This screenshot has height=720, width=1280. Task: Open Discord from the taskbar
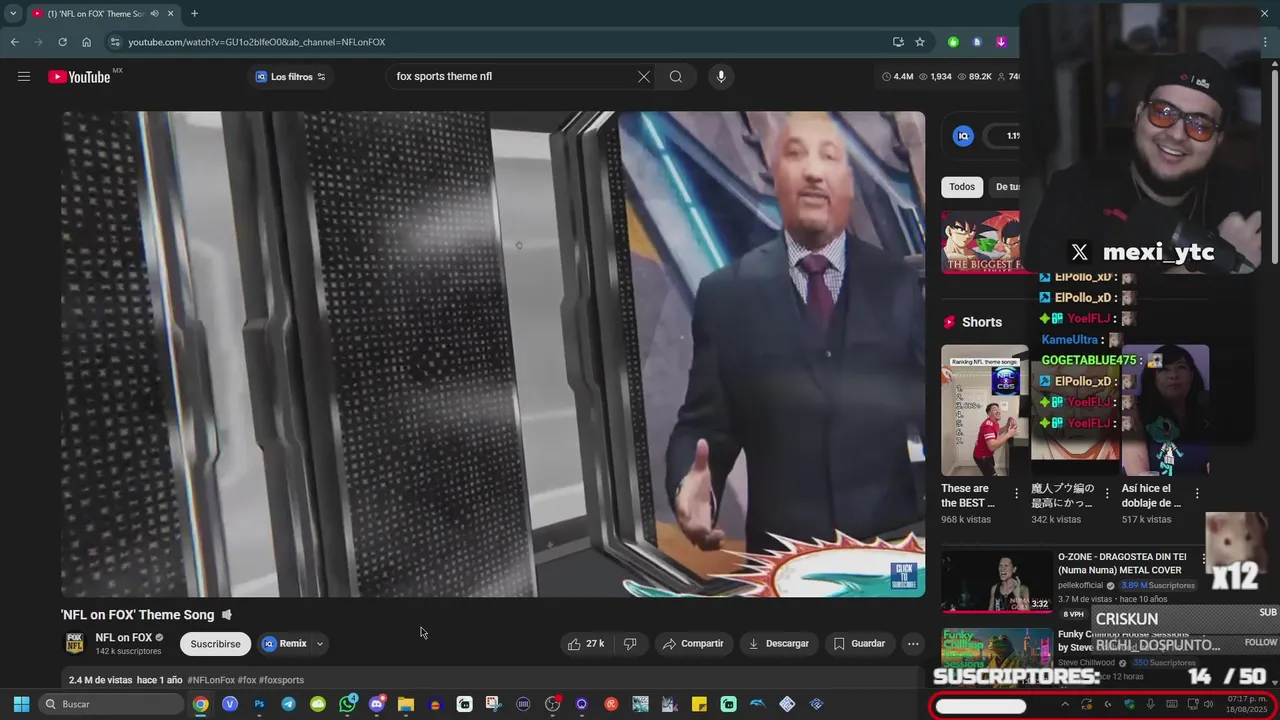[x=376, y=704]
